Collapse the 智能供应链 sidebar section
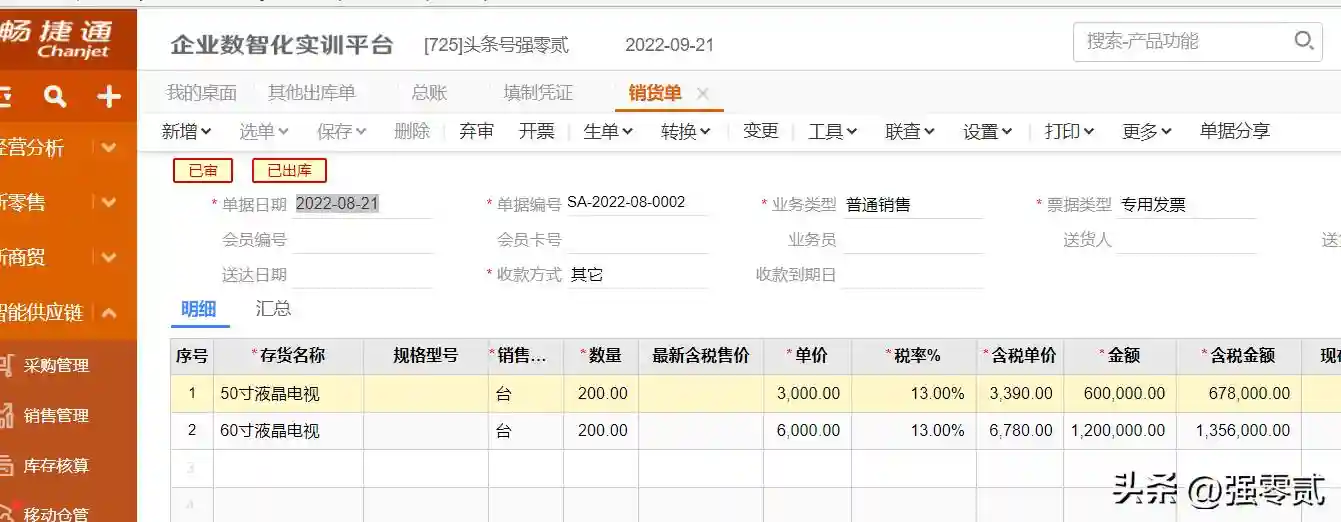 109,313
